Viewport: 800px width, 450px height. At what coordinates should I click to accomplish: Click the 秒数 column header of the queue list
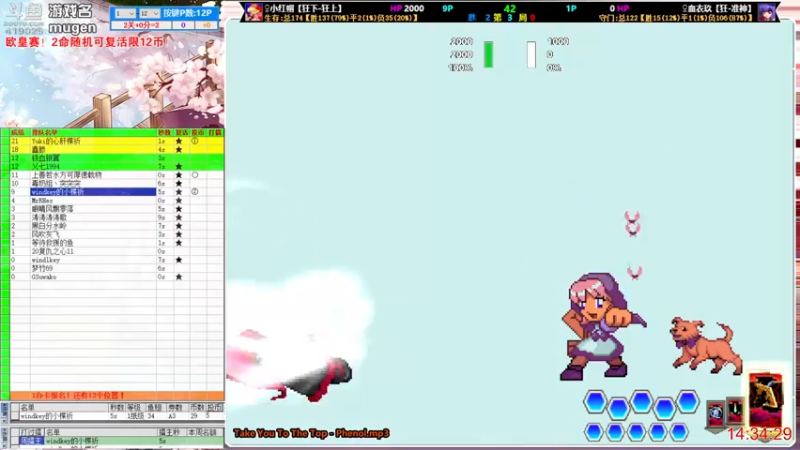pyautogui.click(x=164, y=133)
